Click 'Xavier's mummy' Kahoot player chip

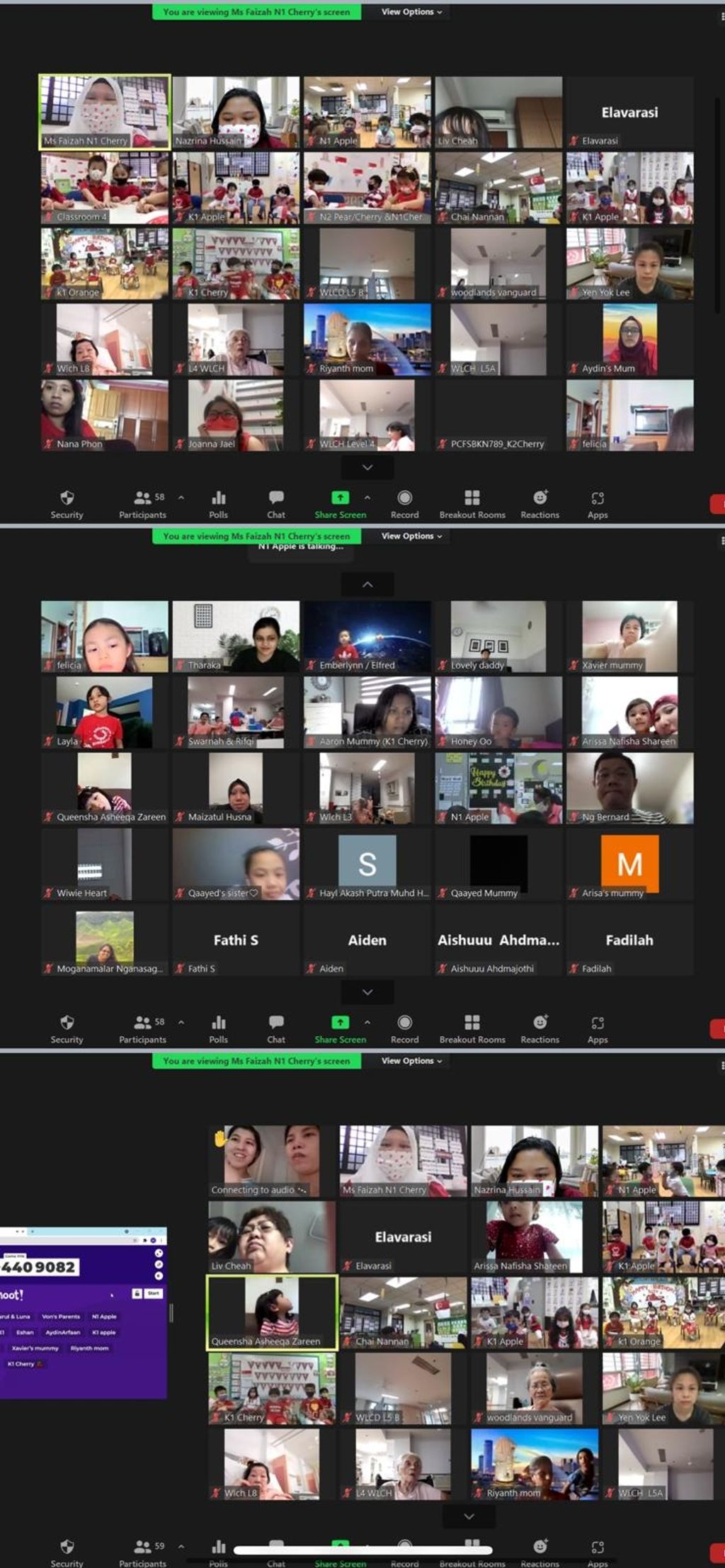coord(35,1348)
